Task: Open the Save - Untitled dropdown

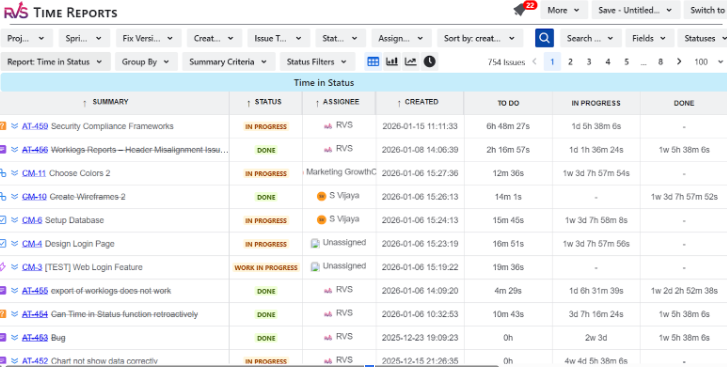Action: (636, 10)
